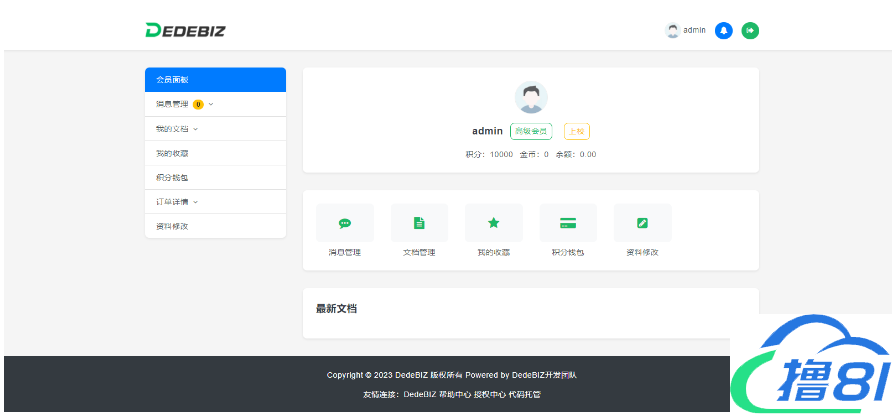The image size is (892, 414).
Task: Click the green logout arrow icon
Action: tap(750, 30)
